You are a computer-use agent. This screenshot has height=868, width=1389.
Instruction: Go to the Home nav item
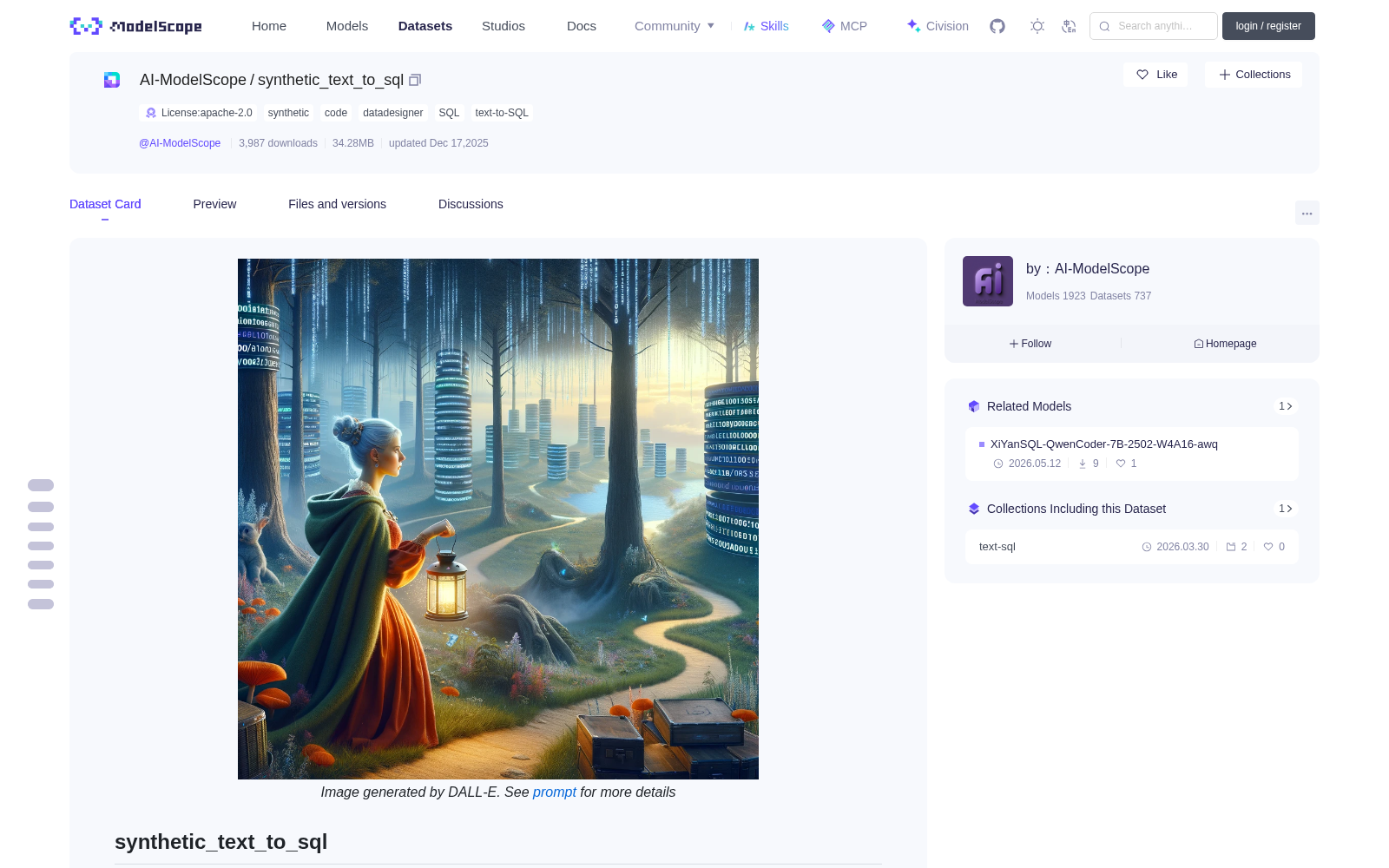pyautogui.click(x=269, y=26)
